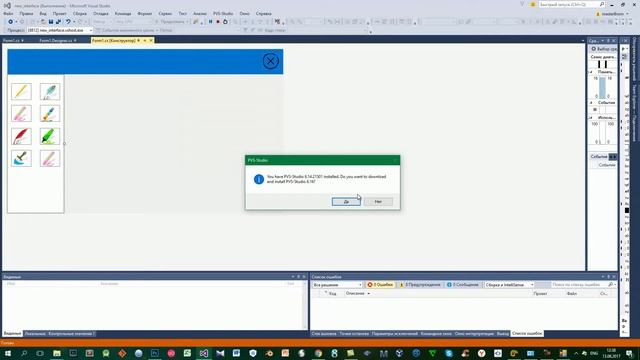Toggle the 0 Сообщения filter
The height and width of the screenshot is (360, 640).
click(462, 284)
